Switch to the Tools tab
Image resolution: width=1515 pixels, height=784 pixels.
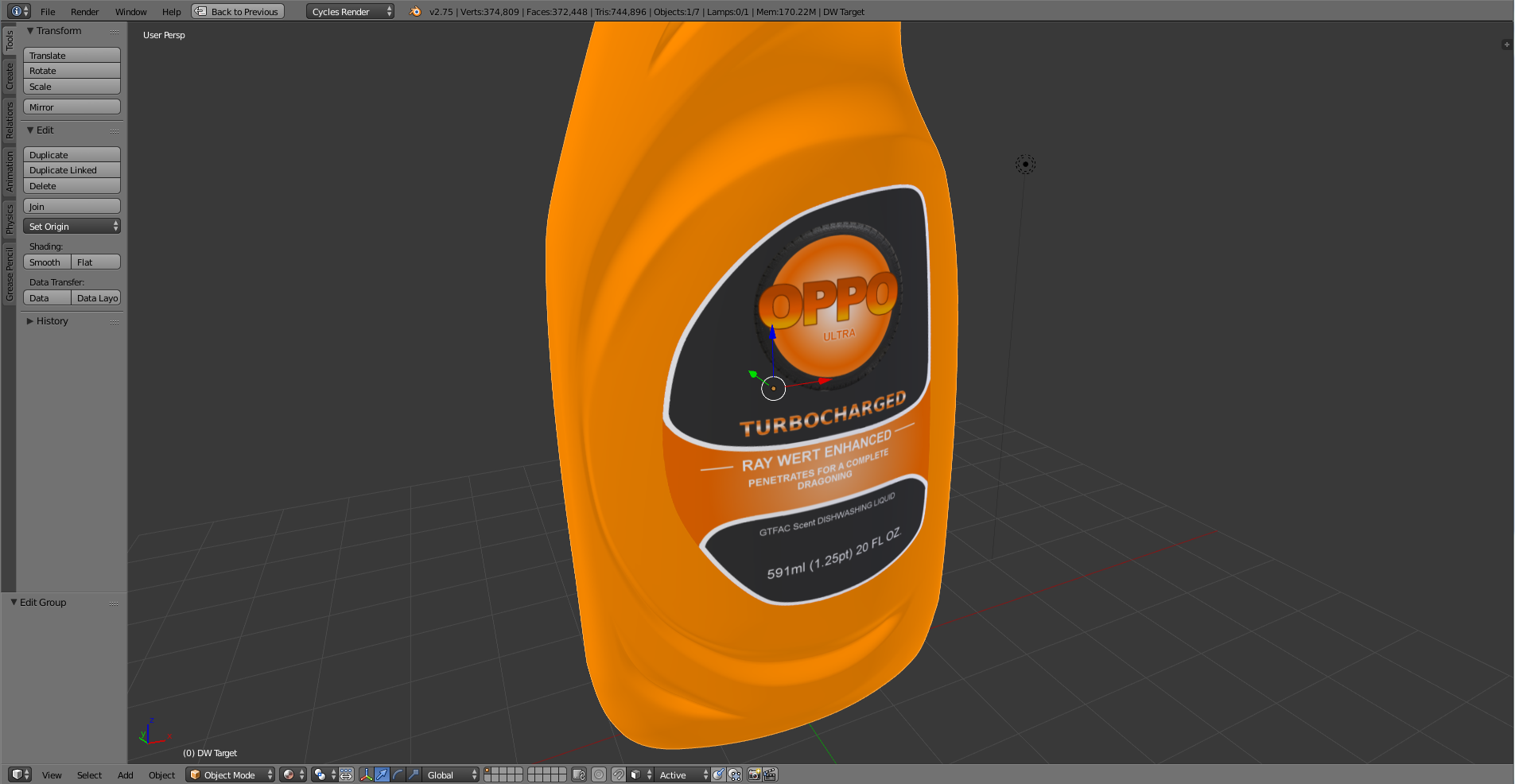pyautogui.click(x=10, y=41)
